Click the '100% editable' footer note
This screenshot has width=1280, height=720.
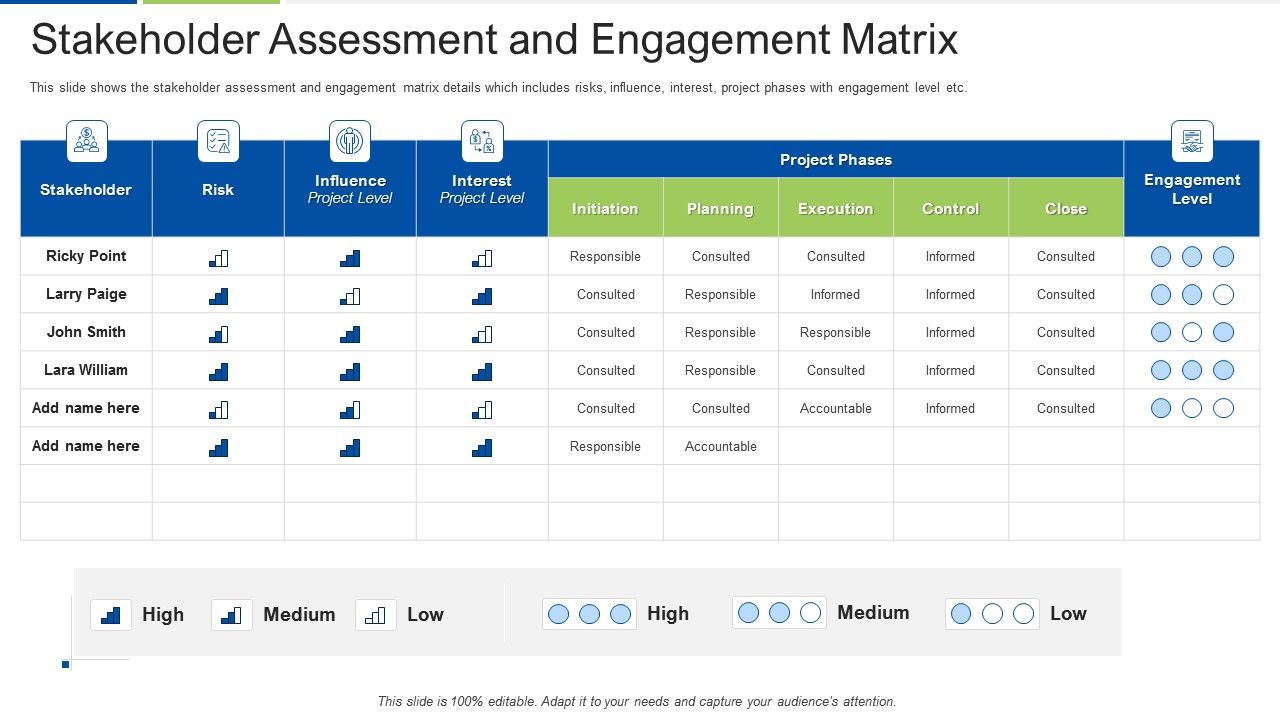click(x=637, y=701)
